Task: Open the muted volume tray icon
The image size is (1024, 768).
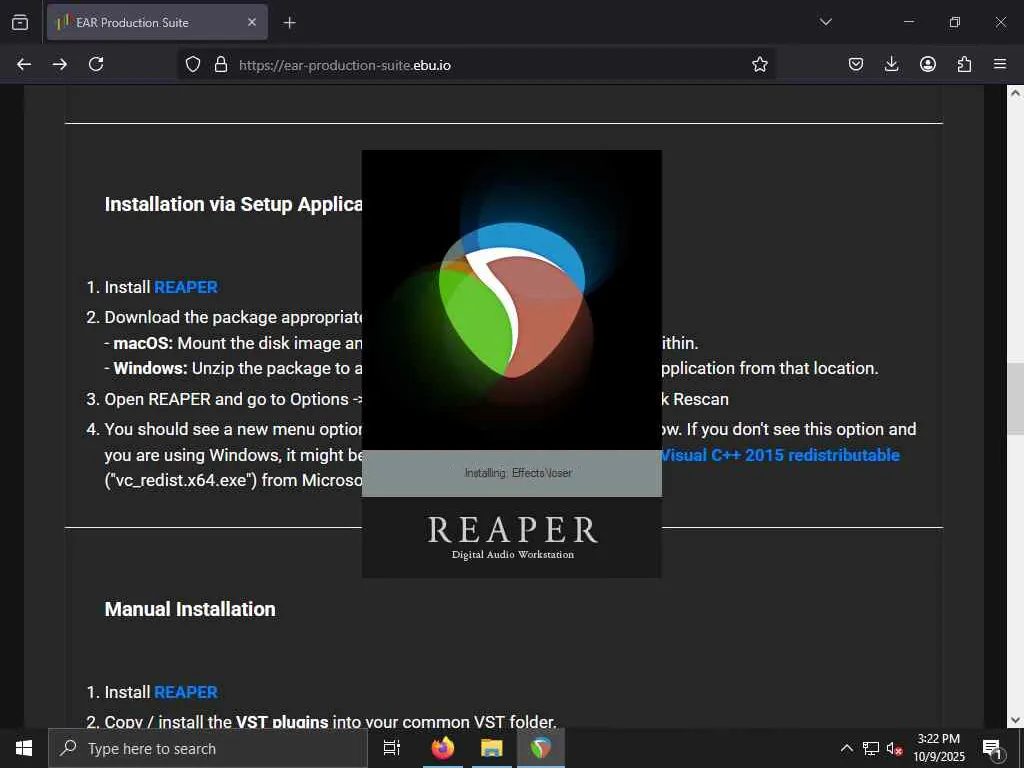Action: 894,748
